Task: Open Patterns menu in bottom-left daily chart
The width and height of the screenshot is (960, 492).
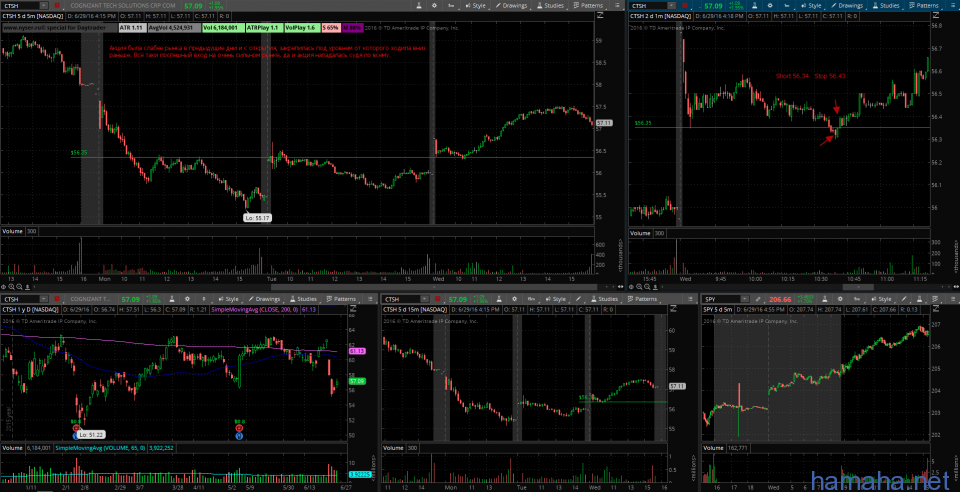Action: (340, 299)
